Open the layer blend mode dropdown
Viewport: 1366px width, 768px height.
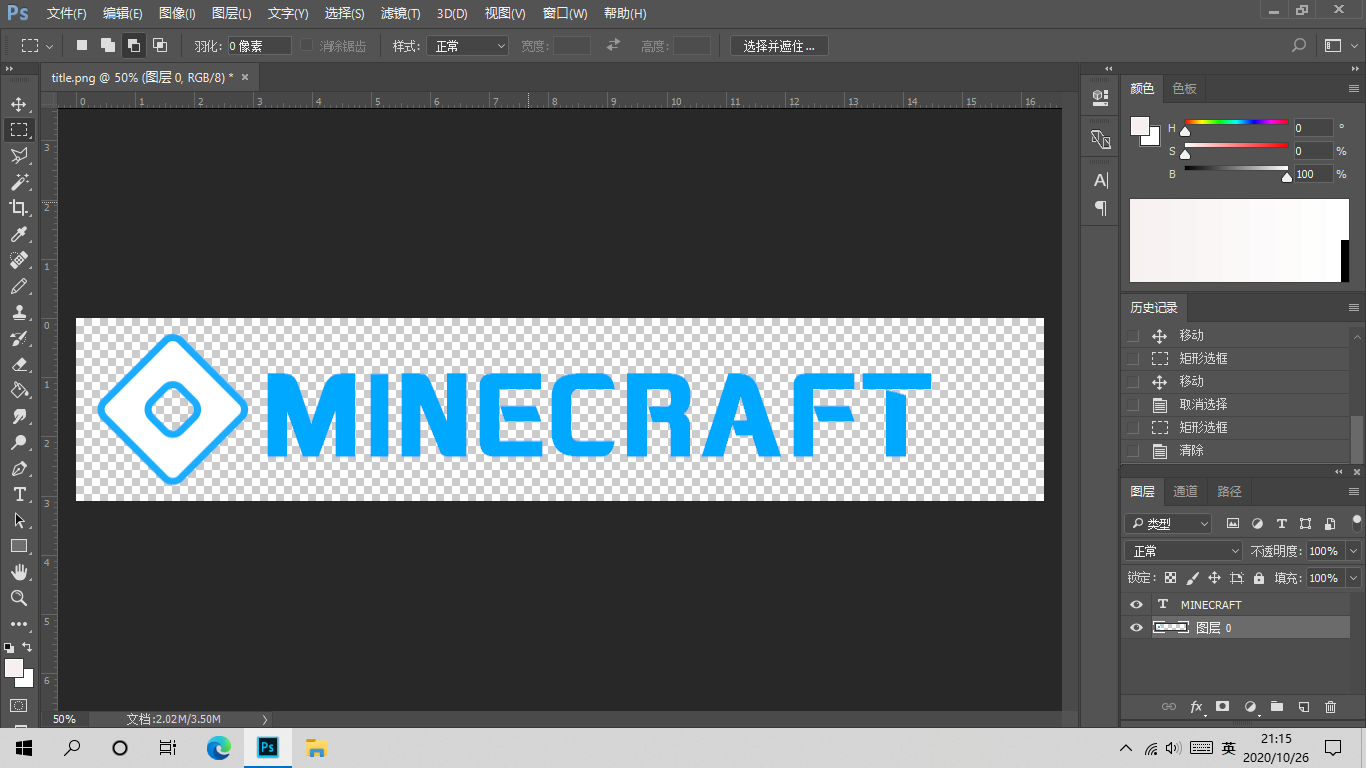[1184, 551]
